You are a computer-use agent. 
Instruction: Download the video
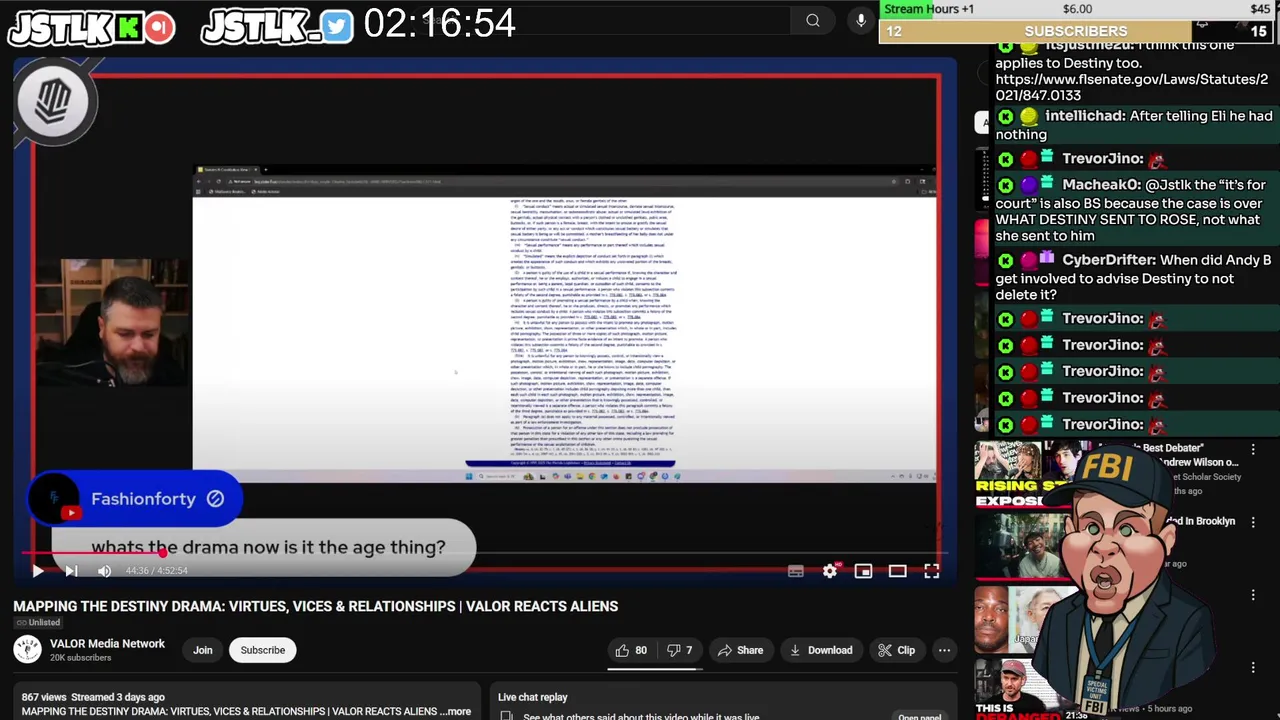820,650
